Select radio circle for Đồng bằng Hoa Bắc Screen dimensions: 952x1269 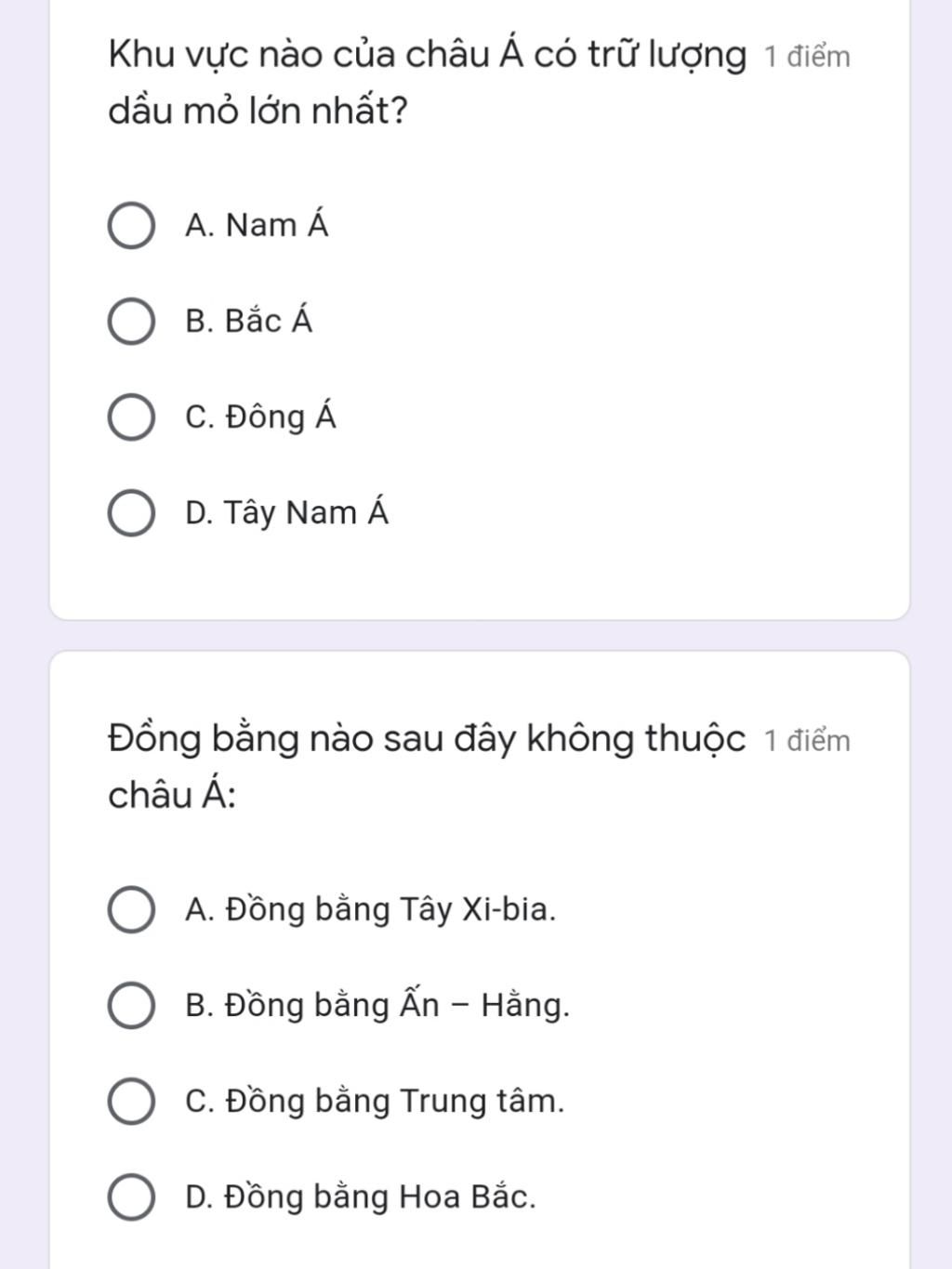pos(131,1197)
